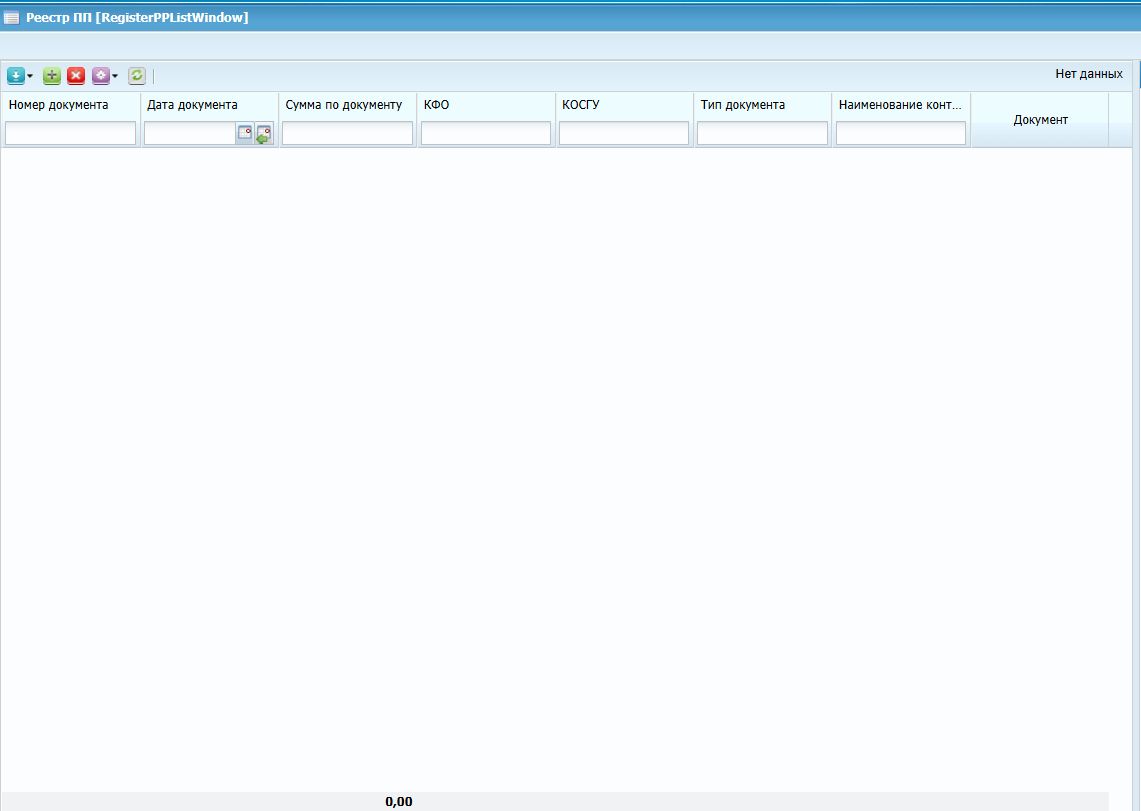The width and height of the screenshot is (1141, 811).
Task: Click the purple gear settings icon
Action: (x=100, y=76)
